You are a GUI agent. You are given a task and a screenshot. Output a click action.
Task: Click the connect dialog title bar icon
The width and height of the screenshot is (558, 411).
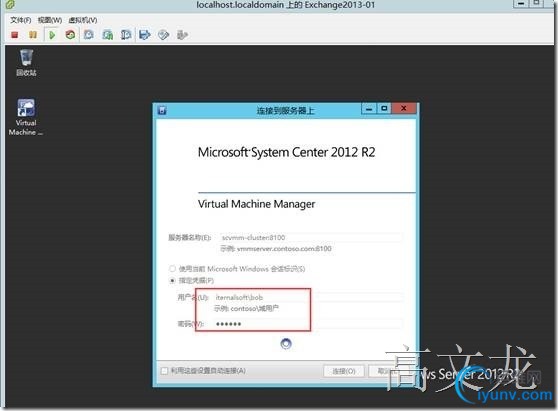[162, 110]
